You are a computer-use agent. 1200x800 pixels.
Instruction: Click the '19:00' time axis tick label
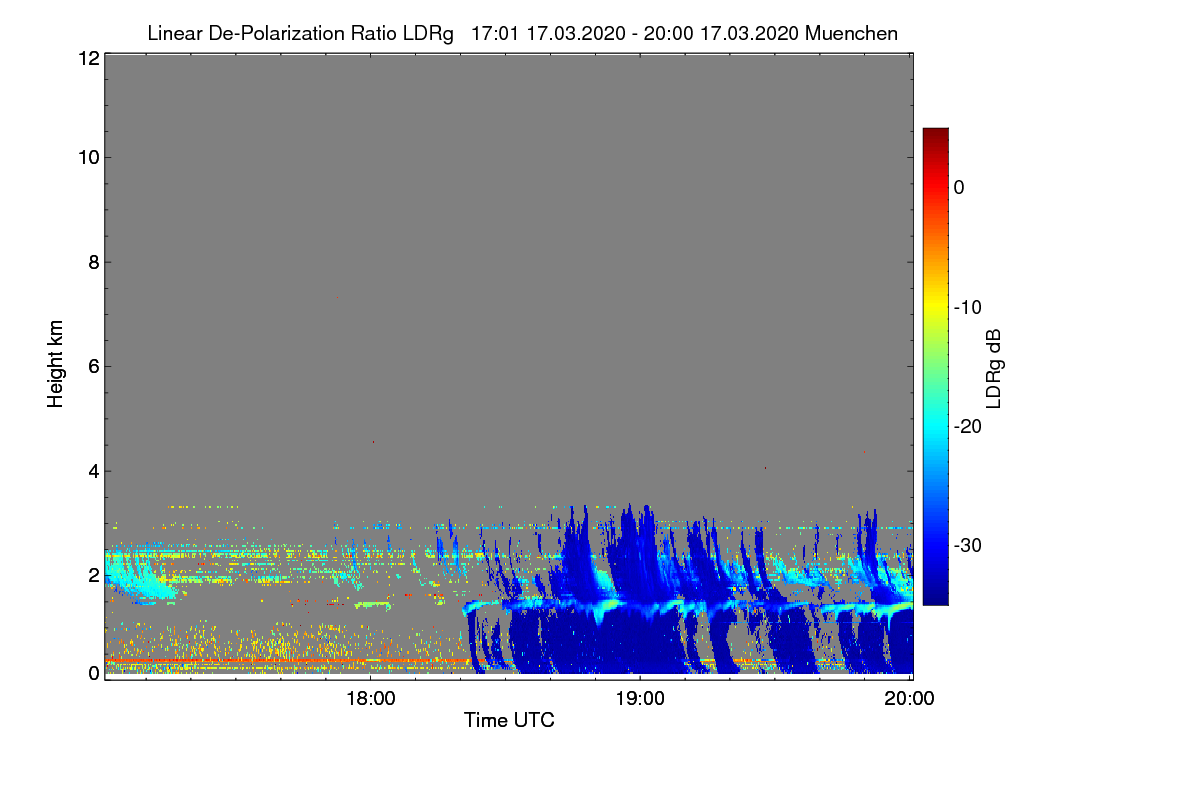pyautogui.click(x=640, y=699)
